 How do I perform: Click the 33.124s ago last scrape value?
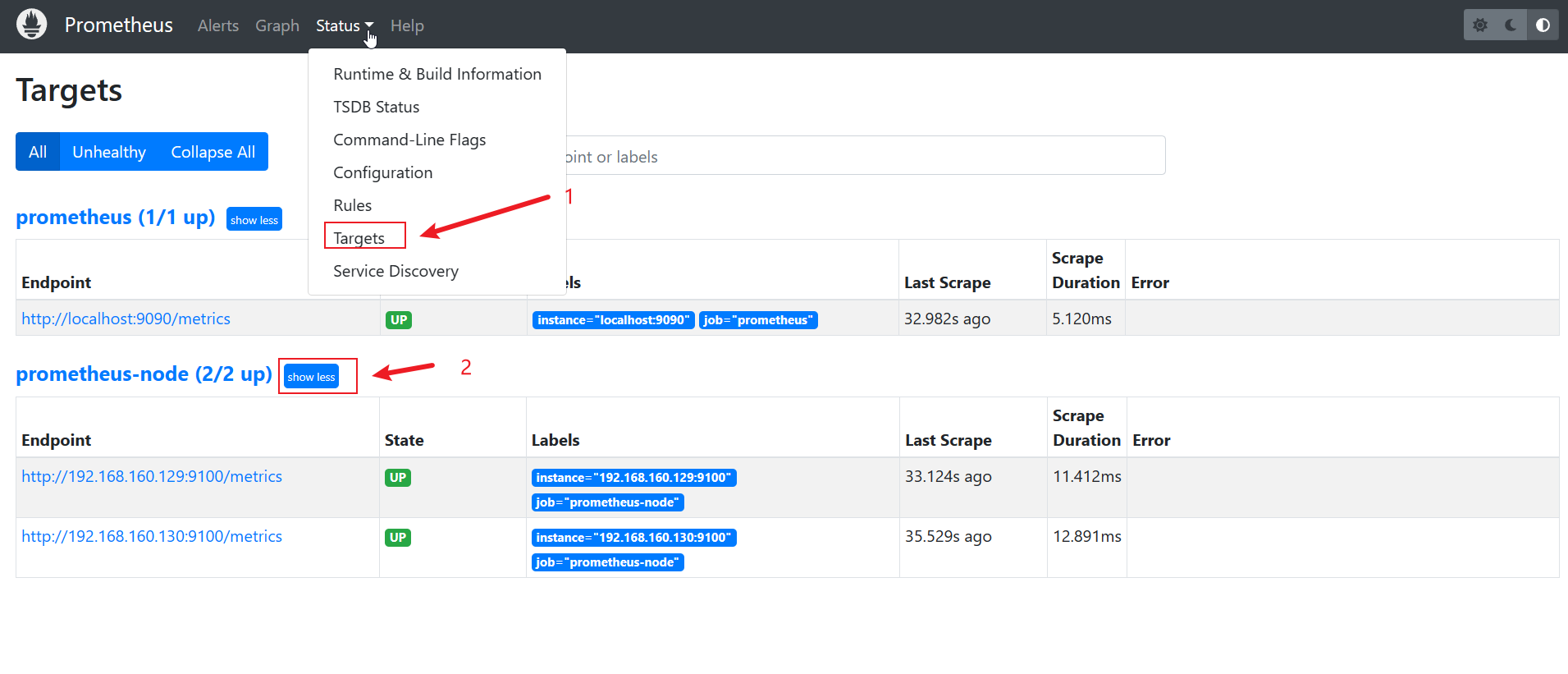949,477
